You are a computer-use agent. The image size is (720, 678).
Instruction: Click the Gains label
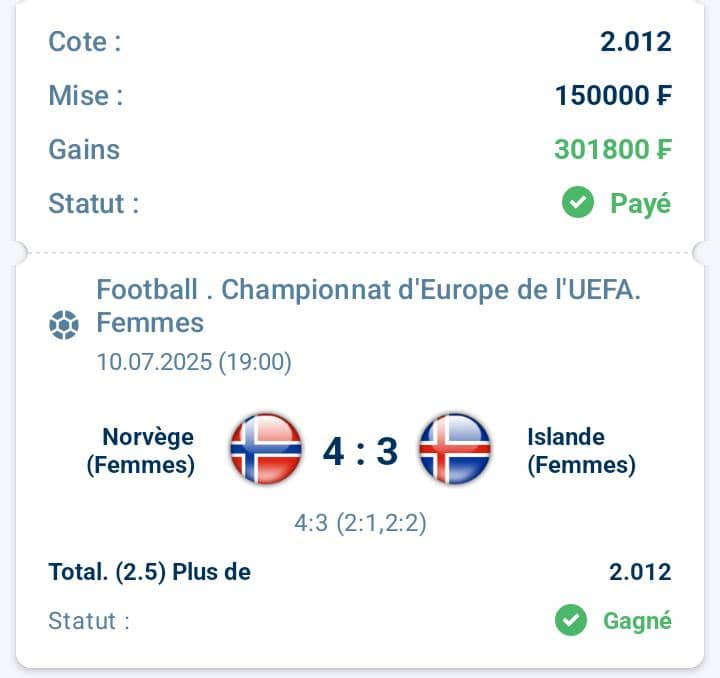84,149
